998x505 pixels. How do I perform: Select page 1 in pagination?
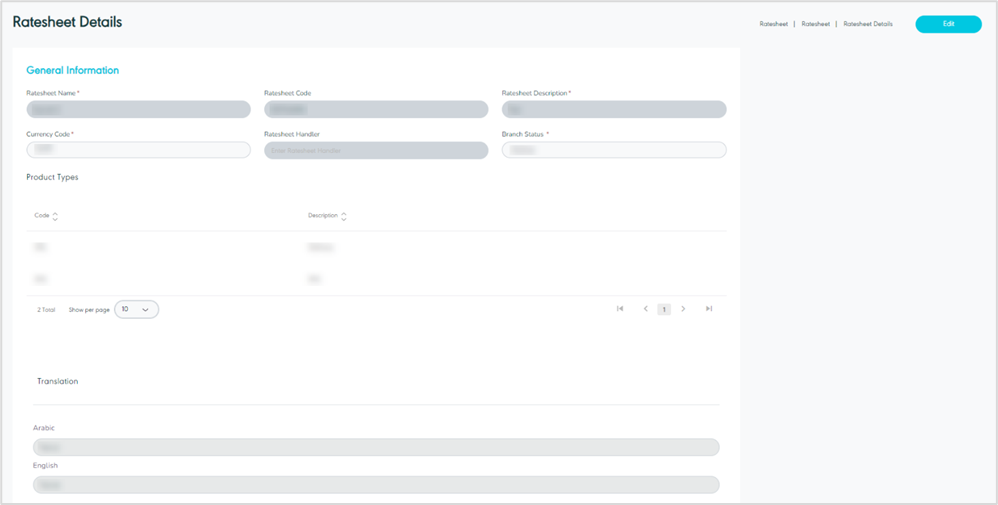[664, 310]
